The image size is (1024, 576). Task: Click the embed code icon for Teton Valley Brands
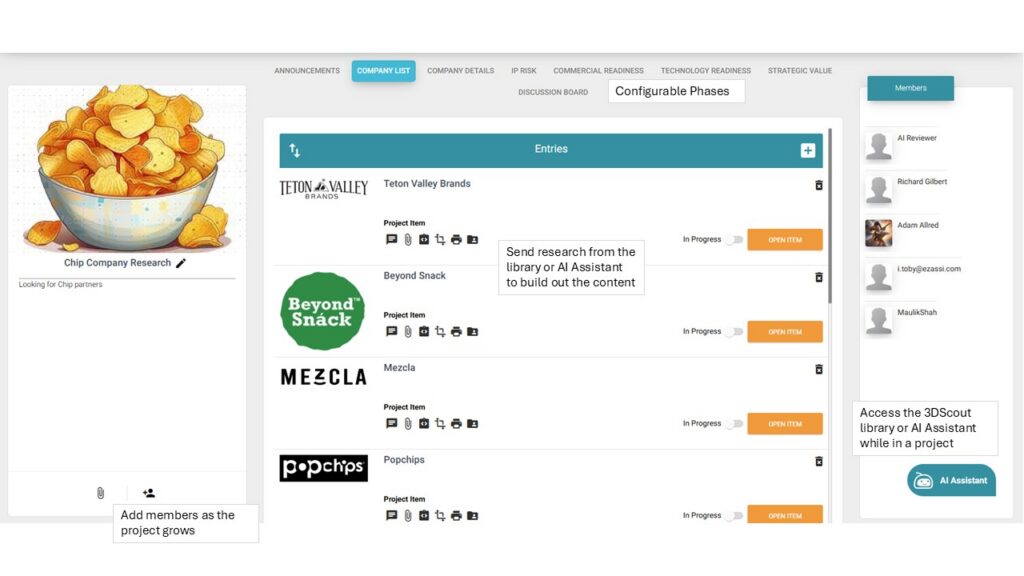pos(424,240)
